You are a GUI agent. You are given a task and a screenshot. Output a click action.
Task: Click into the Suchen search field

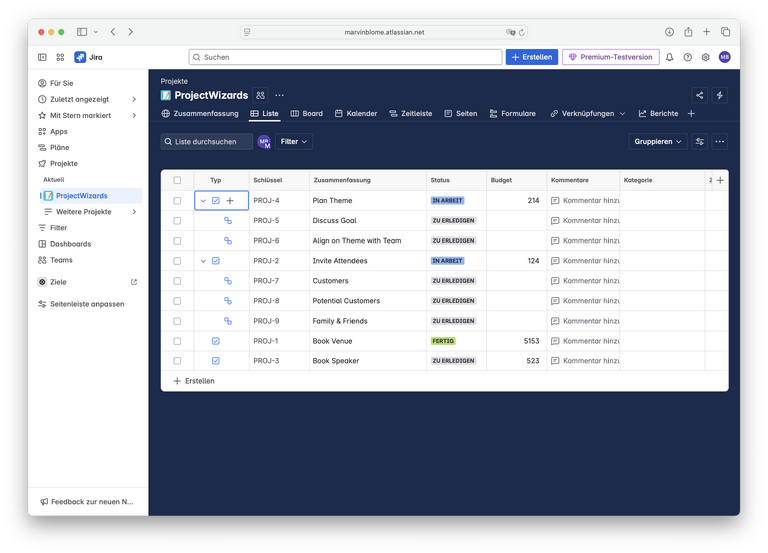click(345, 57)
